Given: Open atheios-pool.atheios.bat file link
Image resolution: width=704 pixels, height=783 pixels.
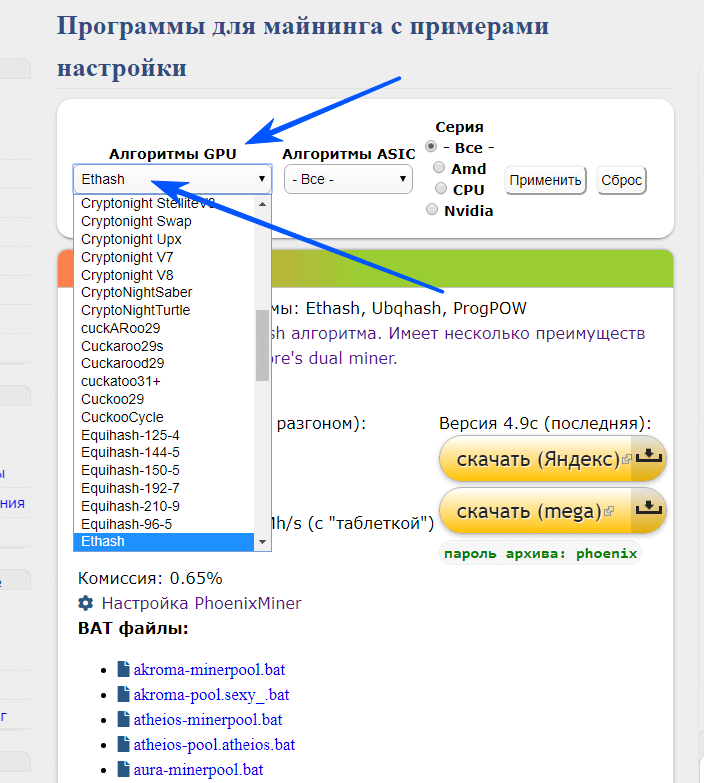Looking at the screenshot, I should click(x=214, y=745).
